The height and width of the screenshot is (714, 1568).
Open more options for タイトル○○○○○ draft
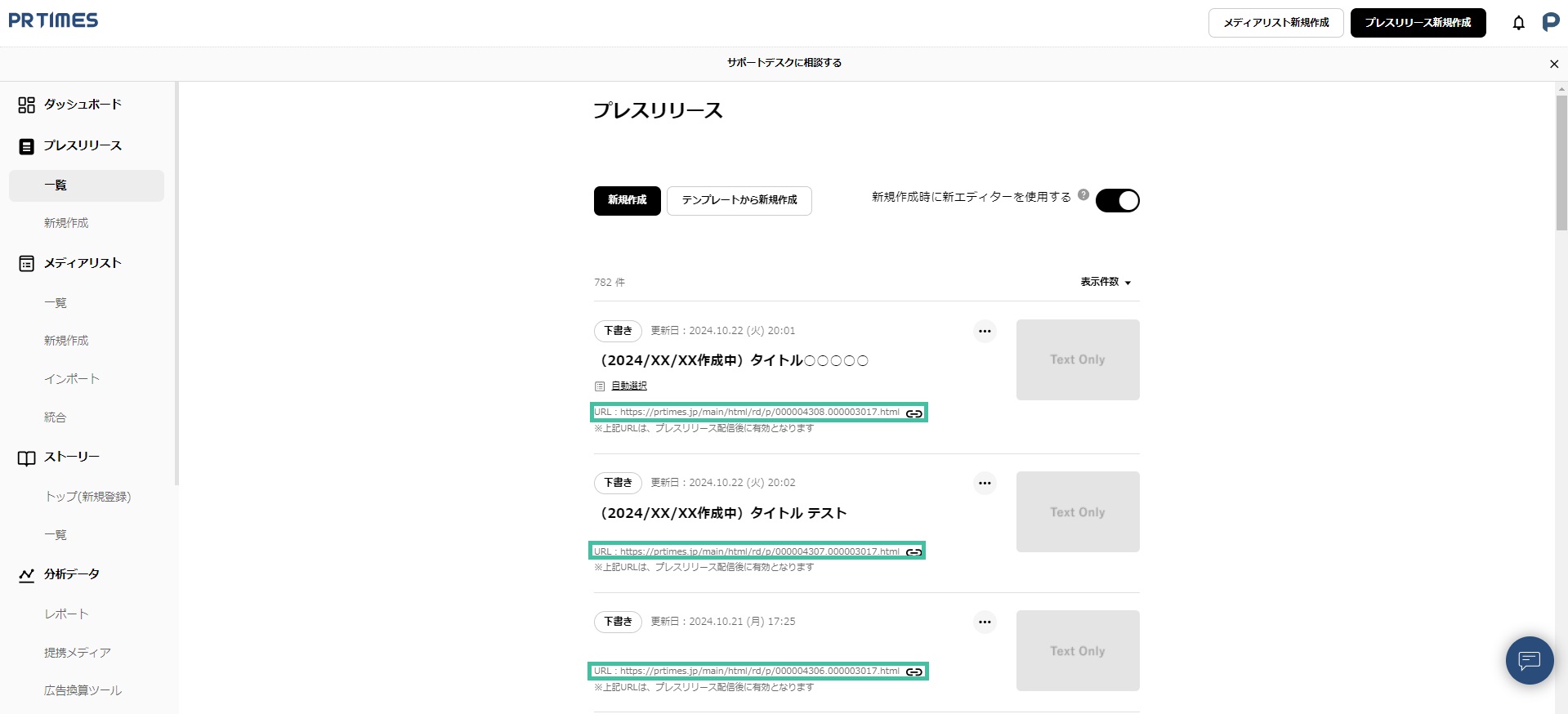pyautogui.click(x=985, y=331)
